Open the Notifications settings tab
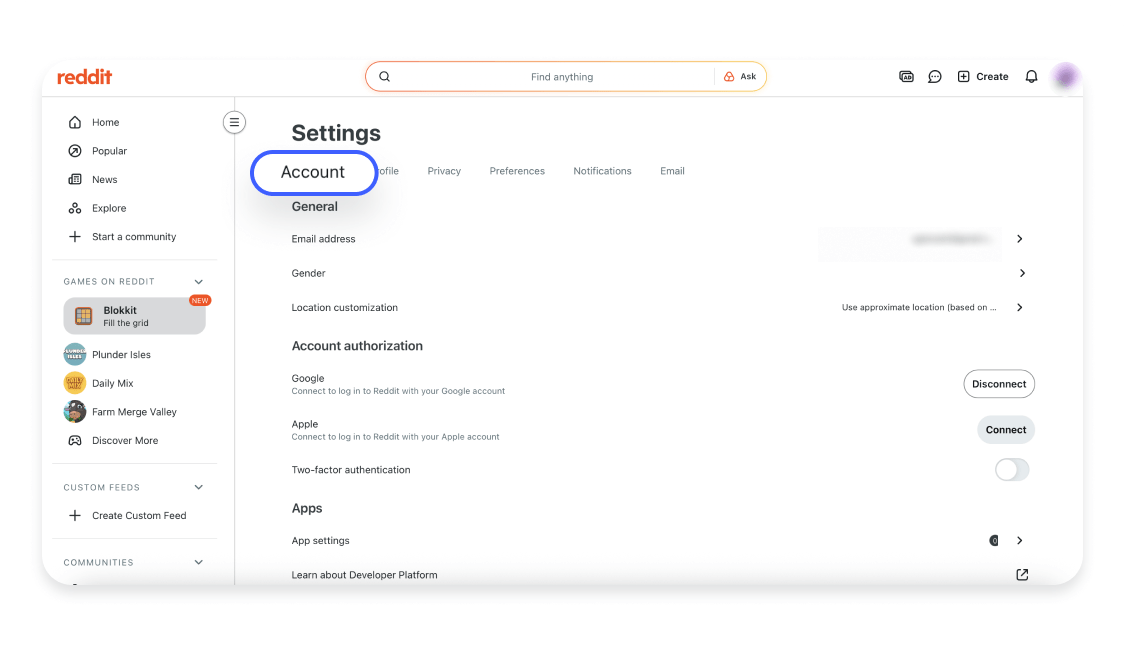Image resolution: width=1125 pixels, height=645 pixels. tap(602, 170)
